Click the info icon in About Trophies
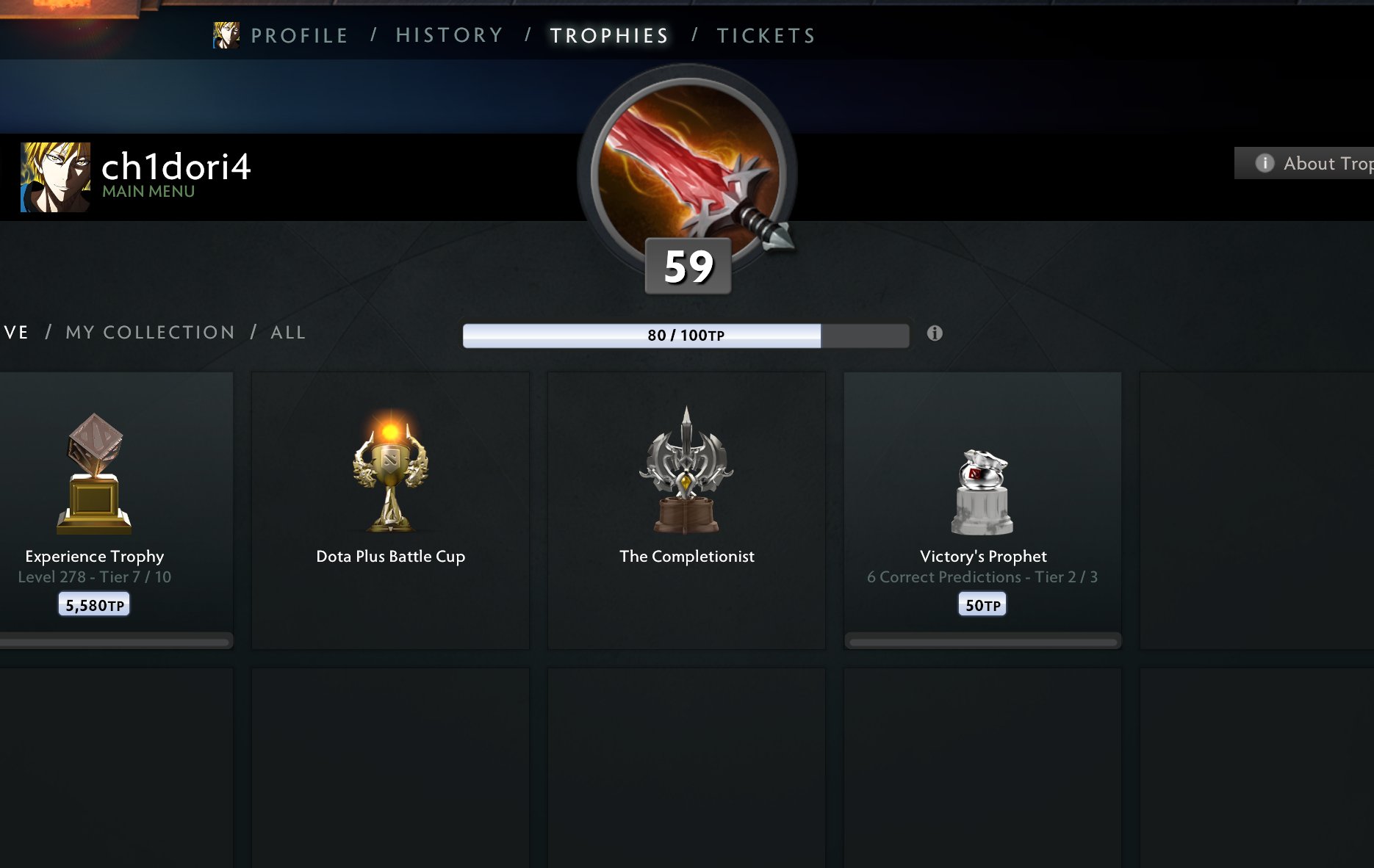1374x868 pixels. tap(1265, 163)
